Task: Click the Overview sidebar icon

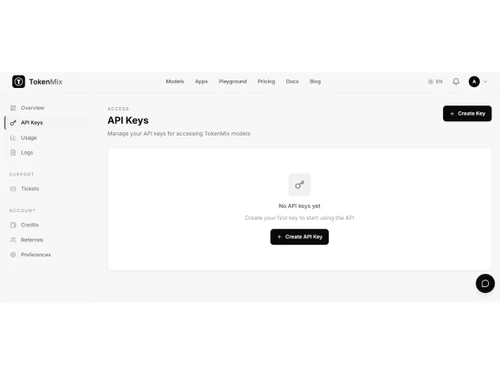Action: pos(13,108)
